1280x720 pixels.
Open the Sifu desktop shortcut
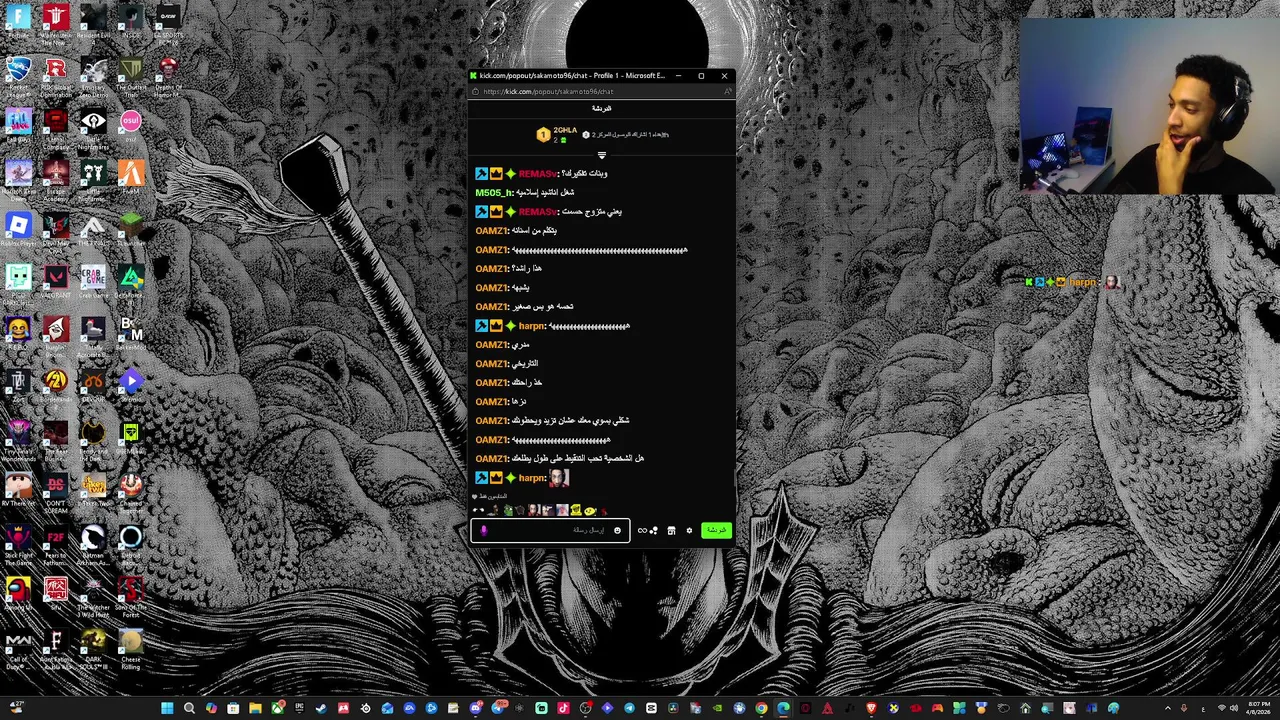[x=56, y=594]
